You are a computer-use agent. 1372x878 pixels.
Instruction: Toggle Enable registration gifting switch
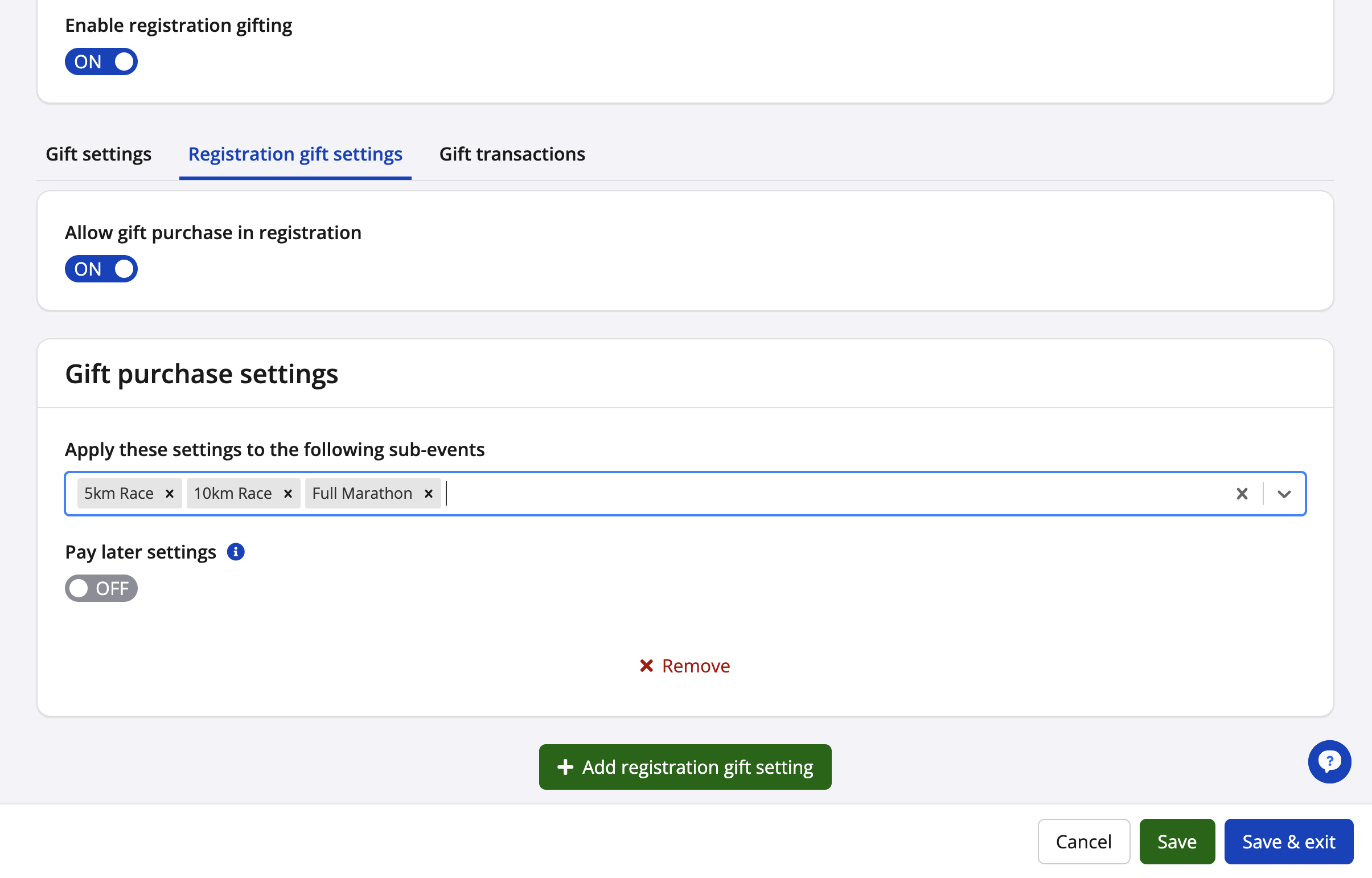click(101, 61)
